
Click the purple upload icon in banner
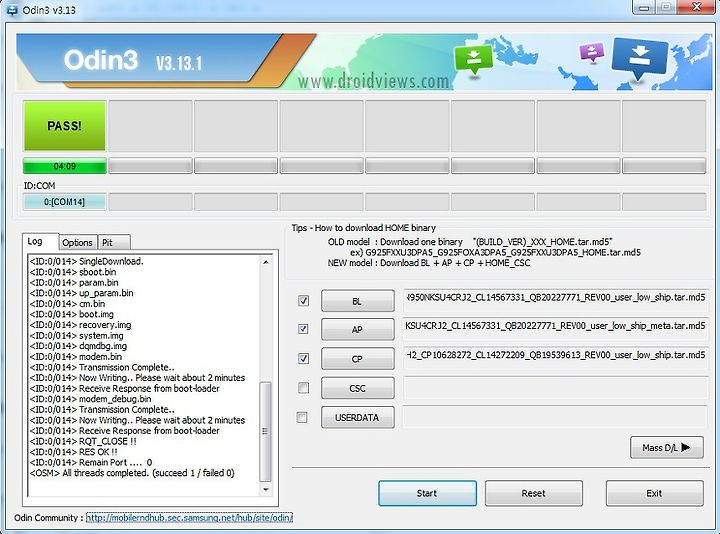[592, 52]
